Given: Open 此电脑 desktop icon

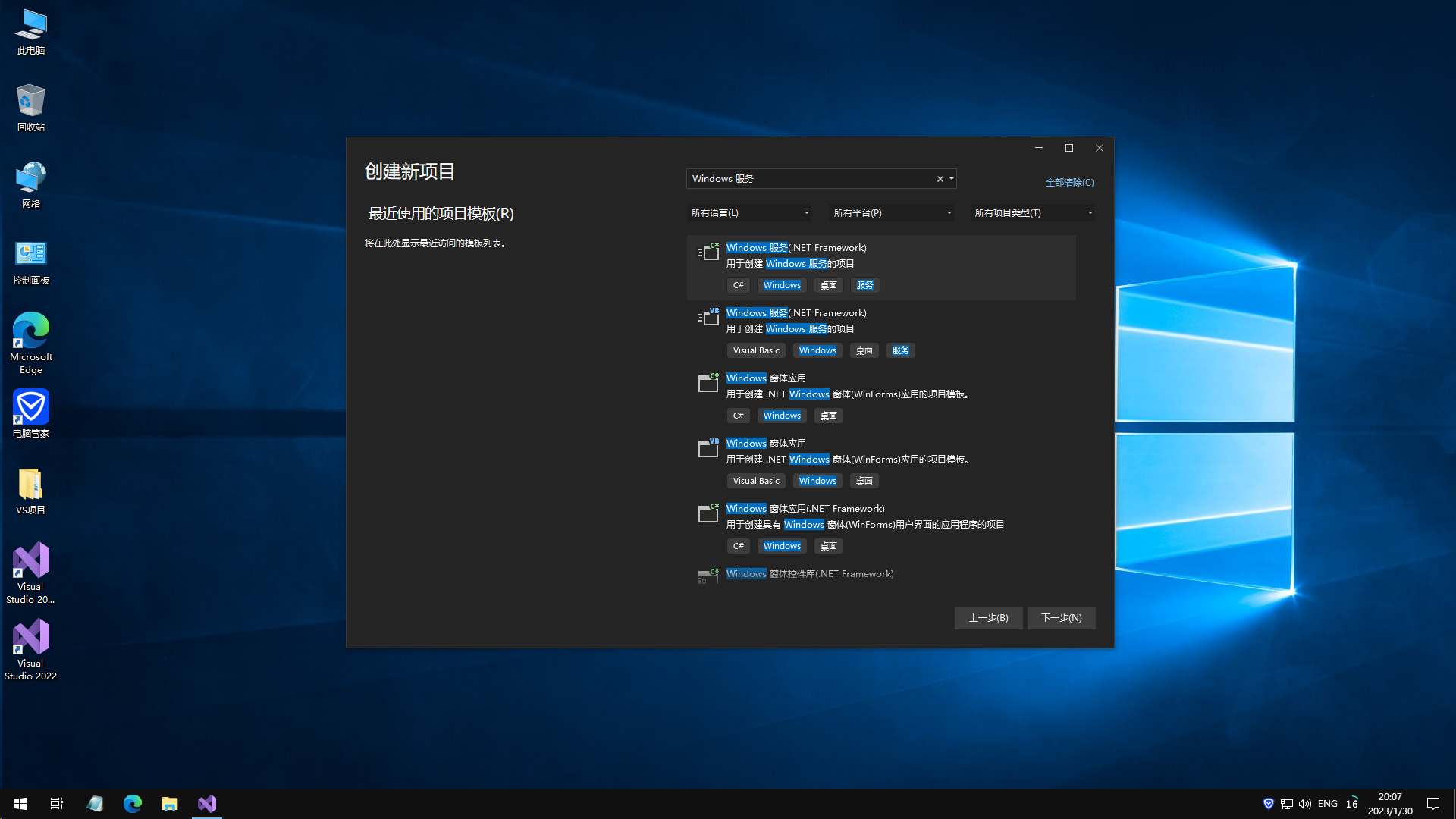Looking at the screenshot, I should click(x=31, y=32).
